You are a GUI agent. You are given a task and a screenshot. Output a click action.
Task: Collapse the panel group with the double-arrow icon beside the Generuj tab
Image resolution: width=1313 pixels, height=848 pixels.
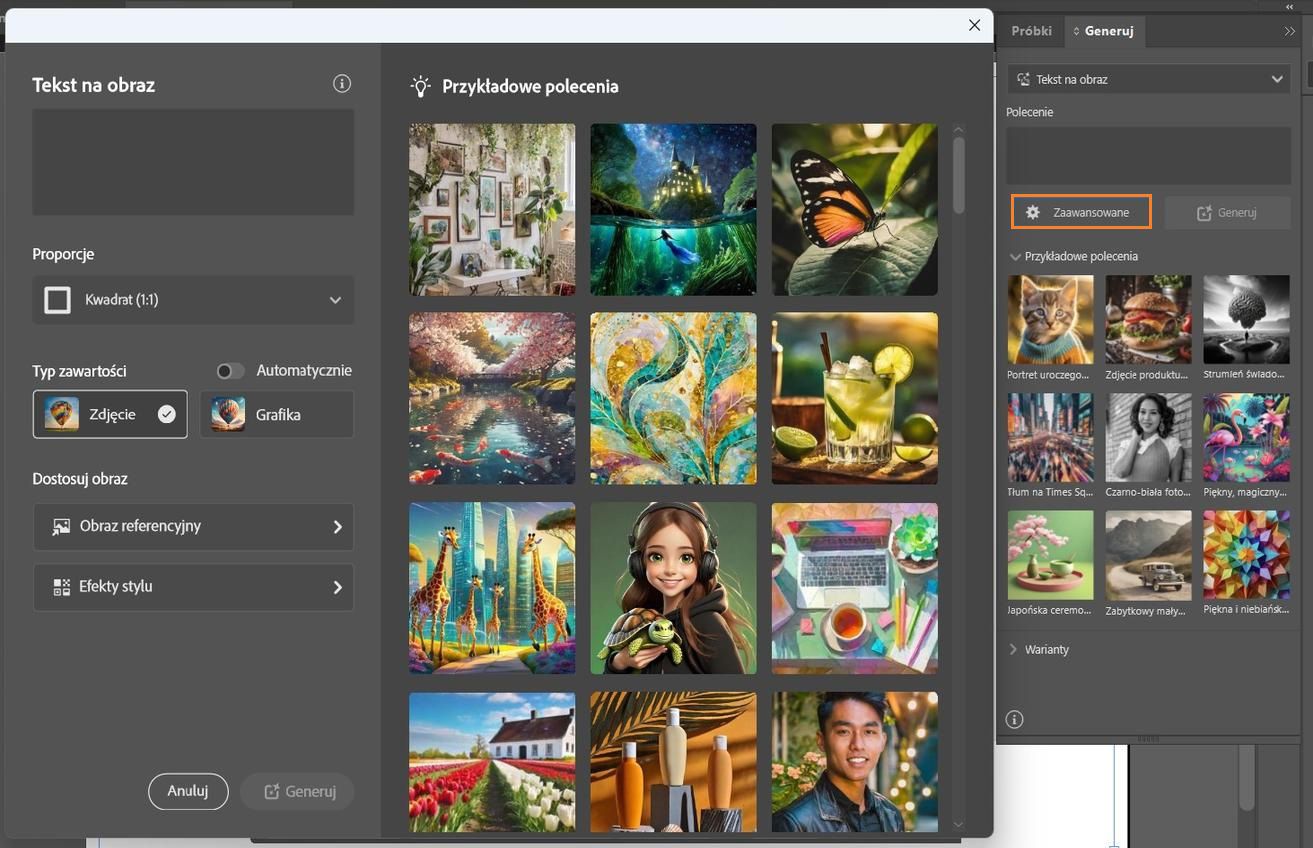tap(1290, 31)
